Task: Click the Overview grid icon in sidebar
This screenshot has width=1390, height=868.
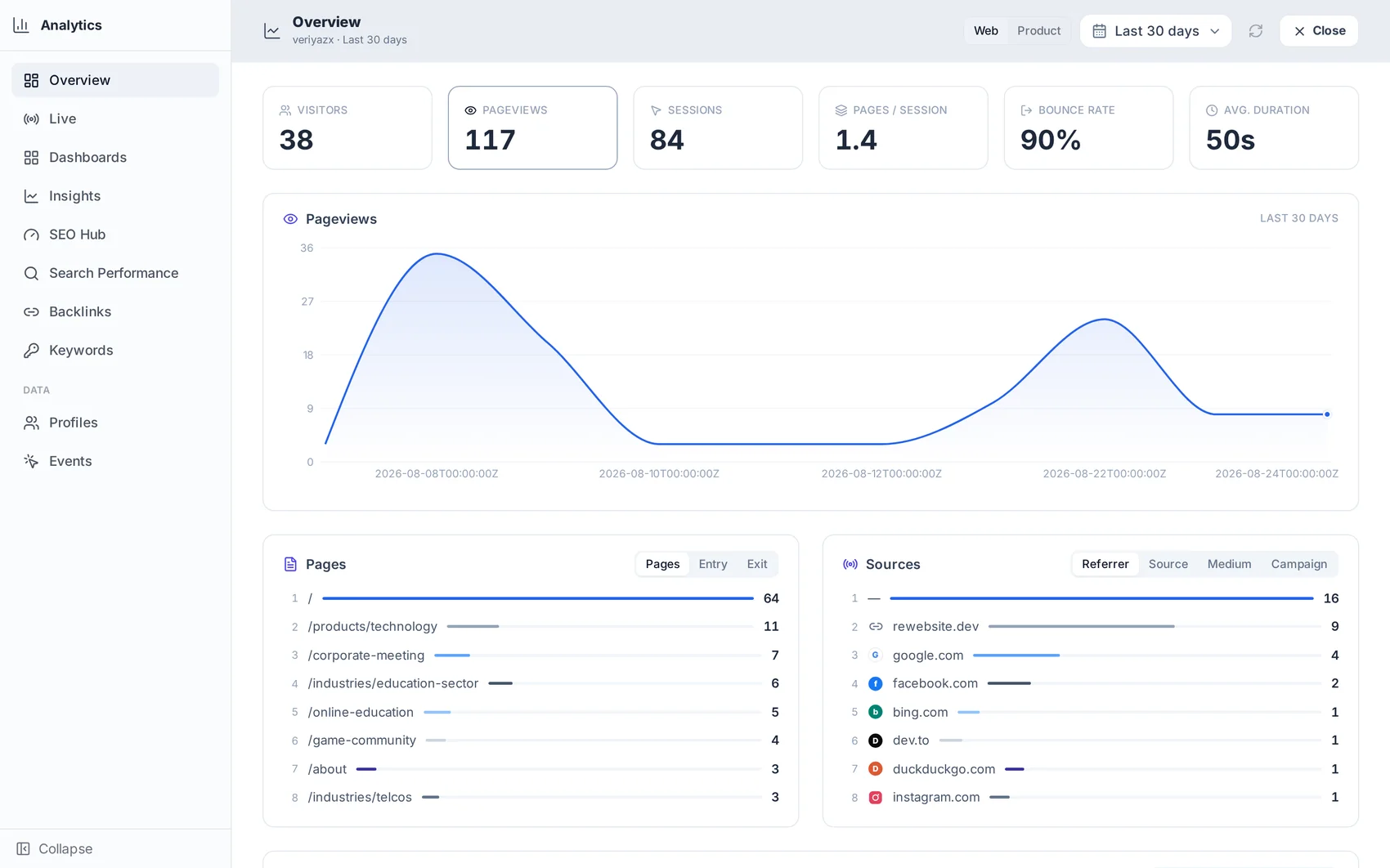Action: (x=31, y=80)
